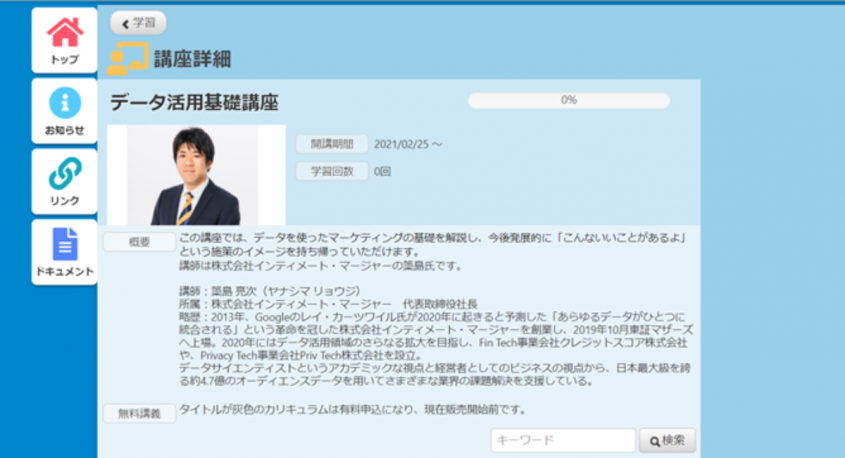This screenshot has width=845, height=458.
Task: Focus the キーワード search field
Action: 563,441
